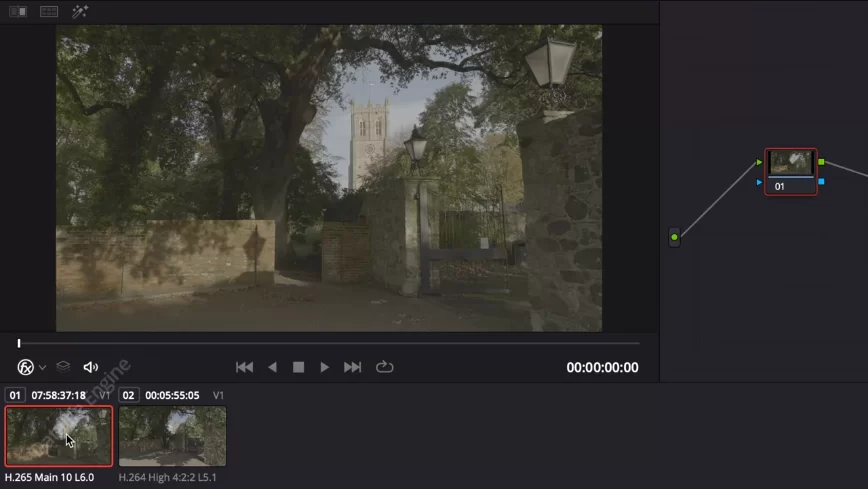This screenshot has height=490, width=868.
Task: Toggle the image wipe split-view icon
Action: [18, 12]
